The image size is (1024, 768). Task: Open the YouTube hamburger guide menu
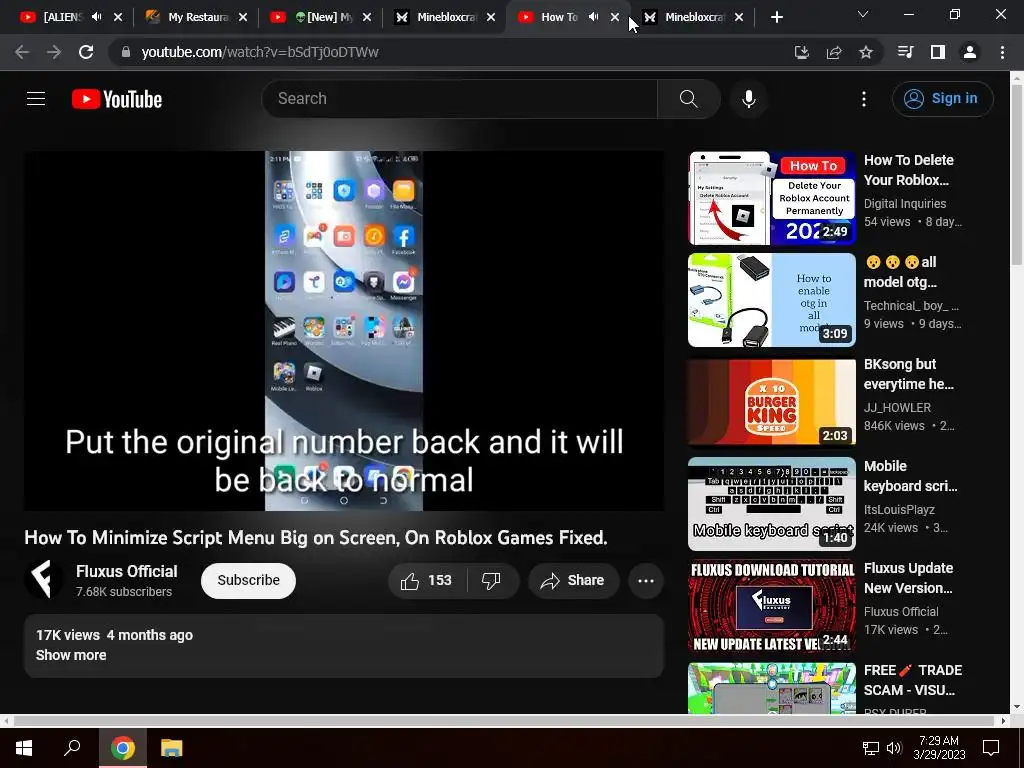pos(36,99)
